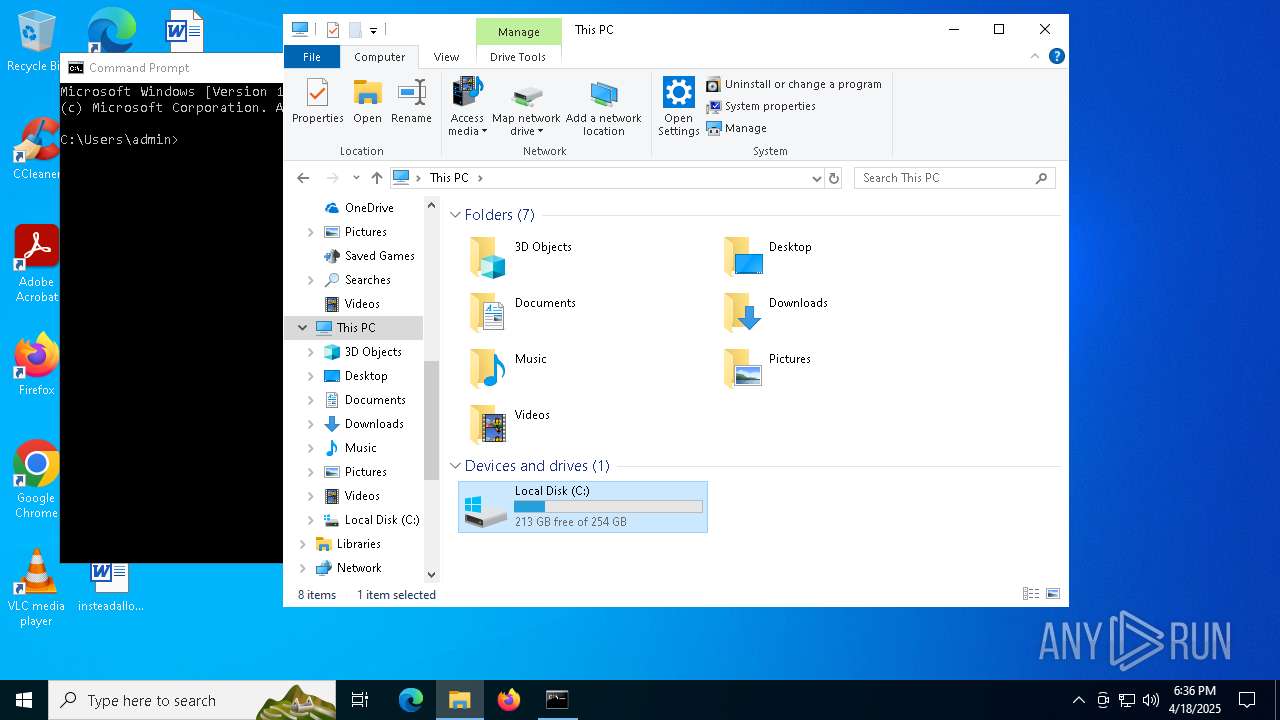Open Adobe Acrobat desktop shortcut

point(37,264)
